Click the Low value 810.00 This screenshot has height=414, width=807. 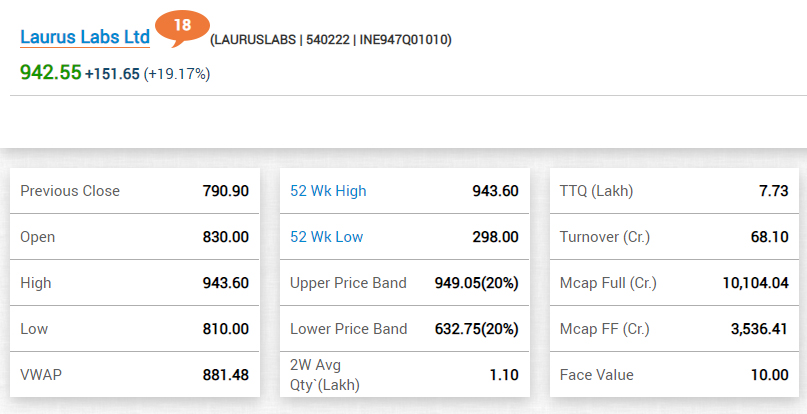point(225,329)
